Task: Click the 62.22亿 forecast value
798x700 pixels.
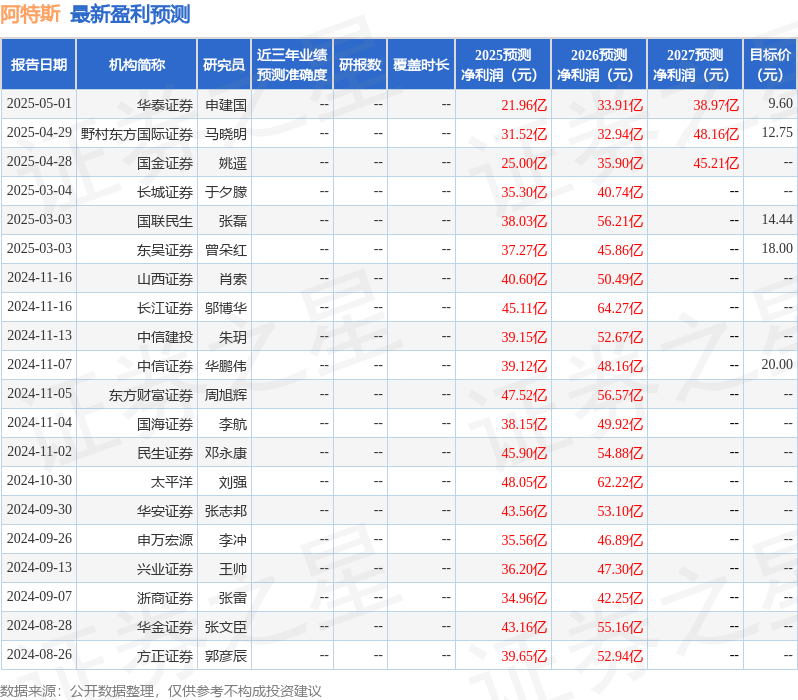Action: click(x=620, y=483)
